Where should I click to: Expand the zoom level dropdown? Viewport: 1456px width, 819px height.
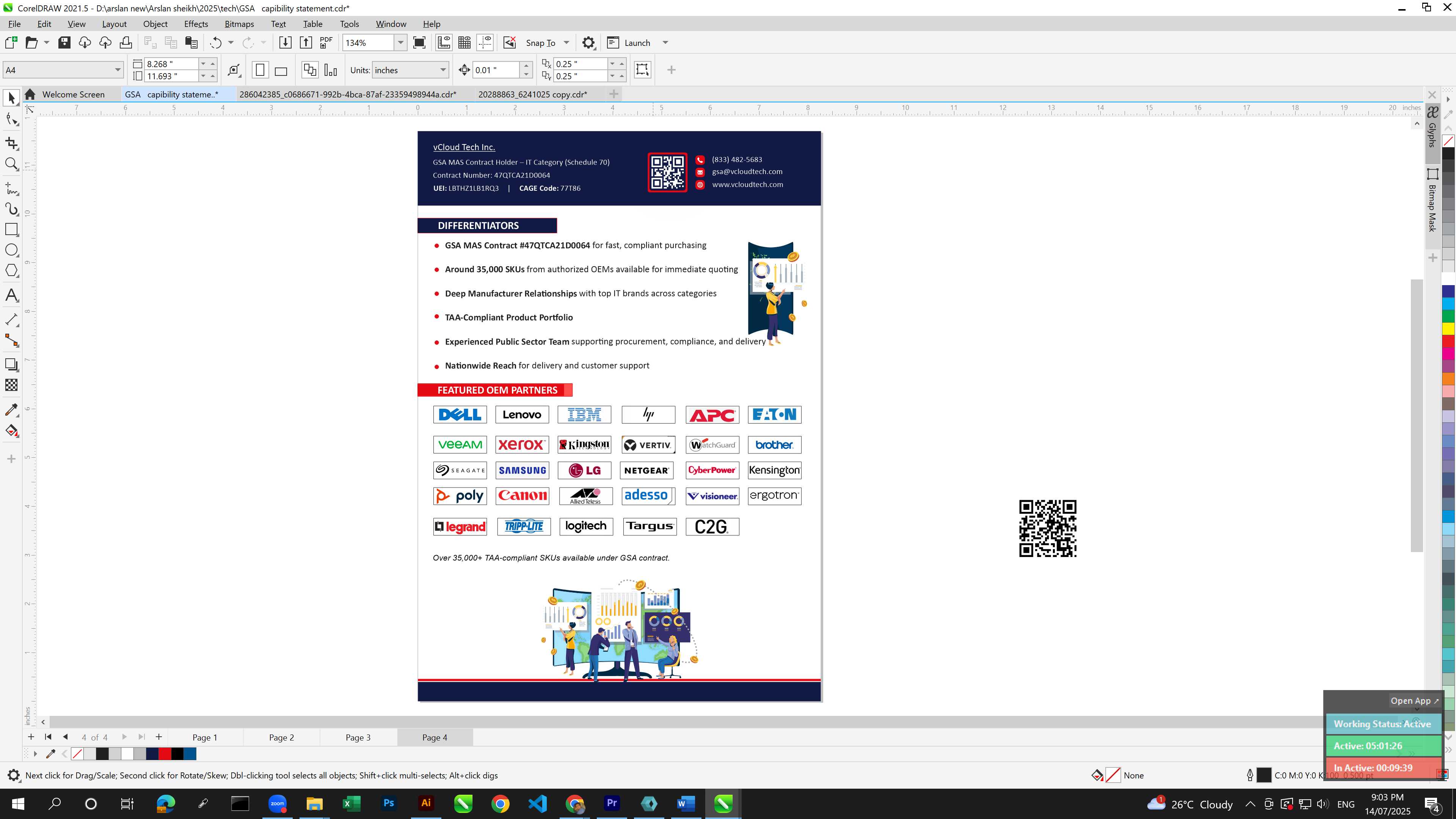pos(400,43)
